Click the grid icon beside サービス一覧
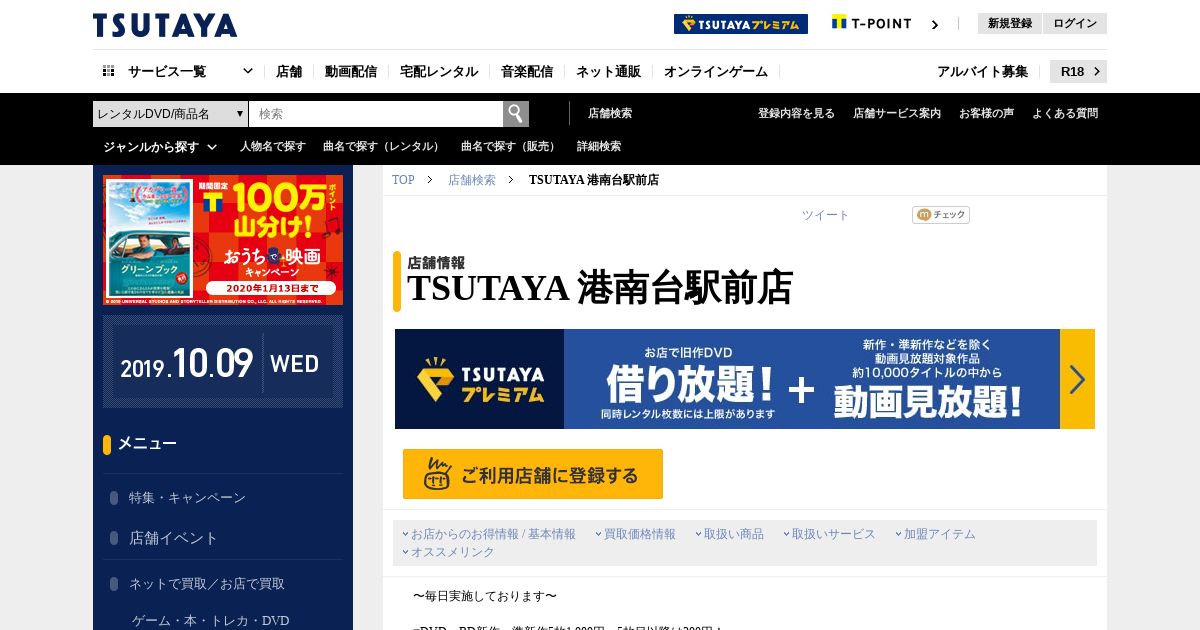 [109, 71]
